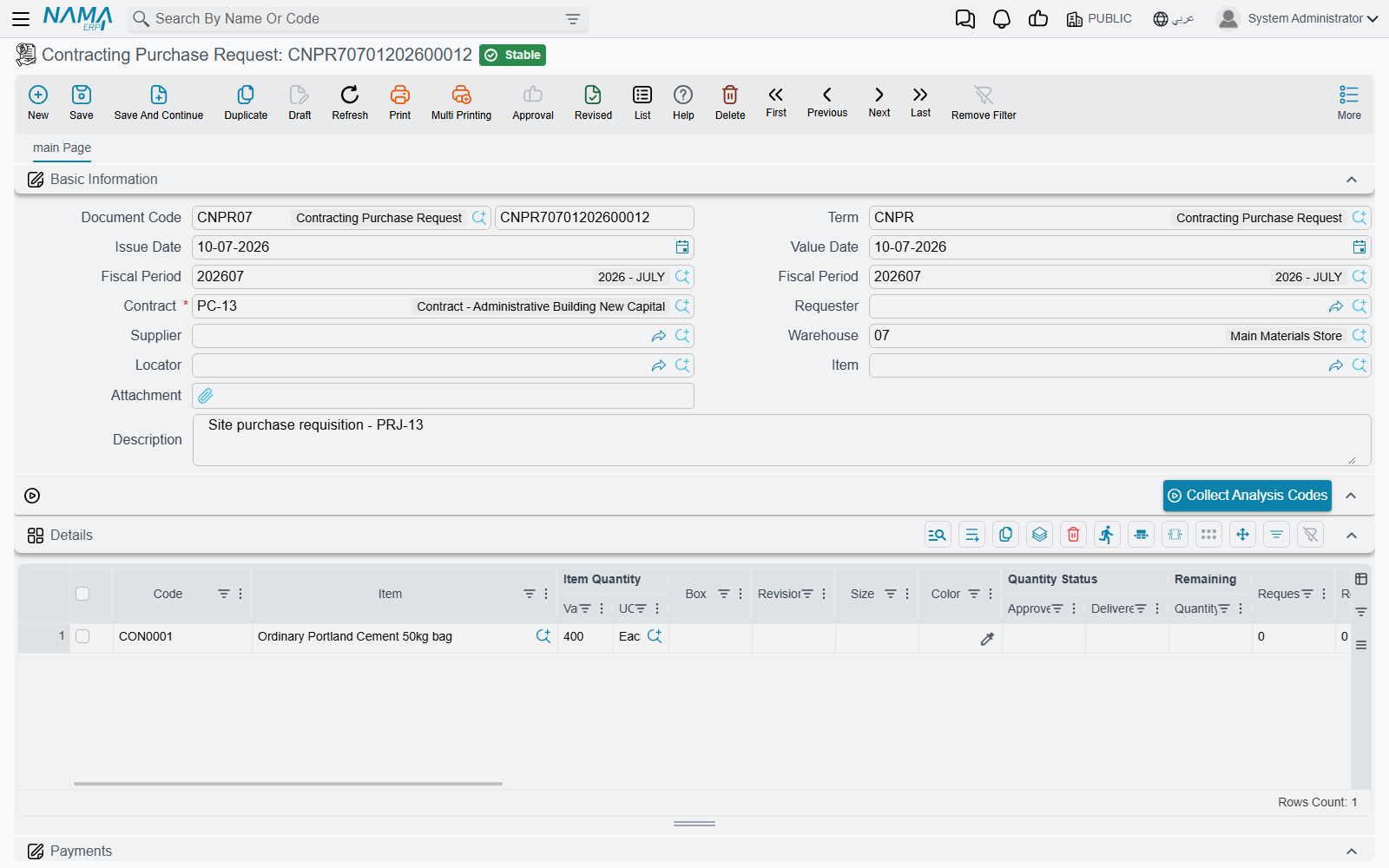The height and width of the screenshot is (868, 1389).
Task: Click the running man icon in Details
Action: [x=1107, y=535]
